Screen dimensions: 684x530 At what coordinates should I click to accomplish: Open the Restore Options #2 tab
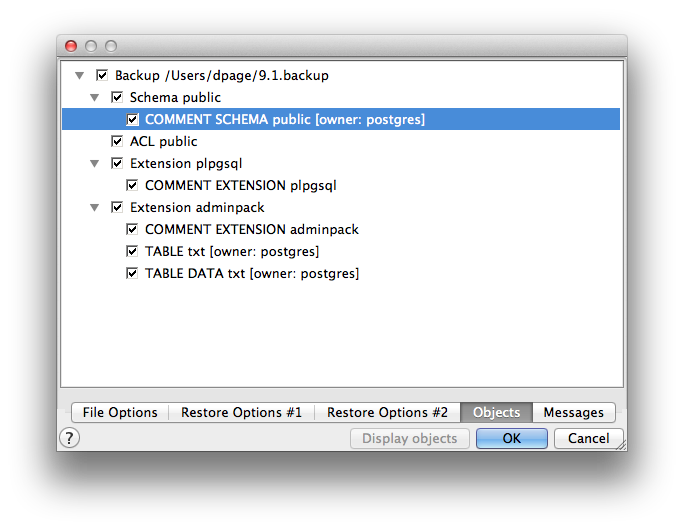coord(387,412)
